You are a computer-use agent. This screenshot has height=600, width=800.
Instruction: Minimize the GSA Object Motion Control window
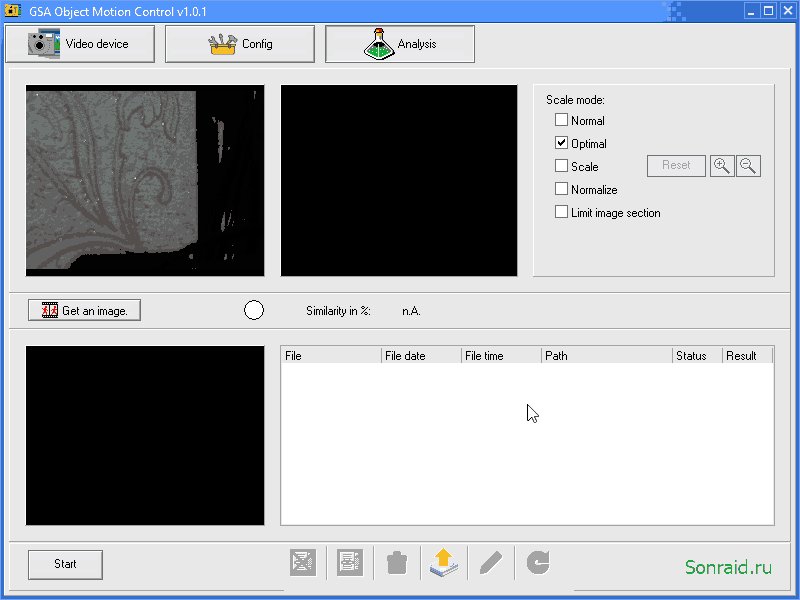point(750,11)
